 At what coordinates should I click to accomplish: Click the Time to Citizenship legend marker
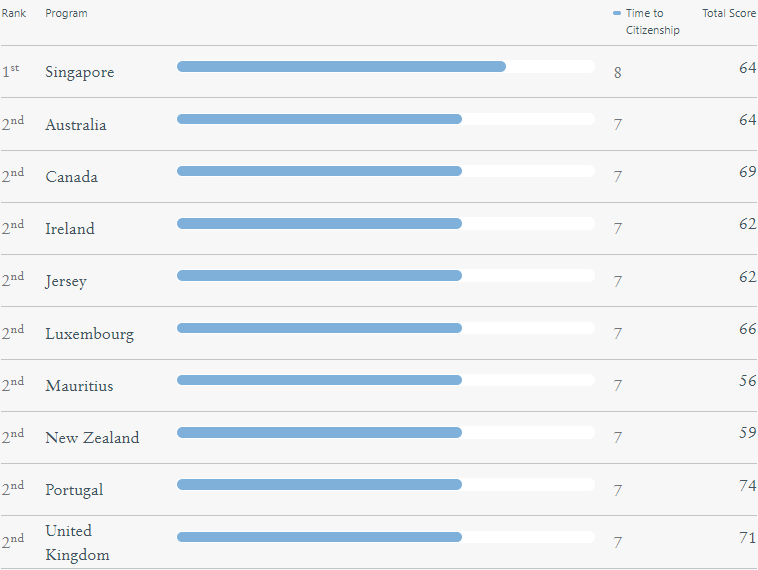(x=616, y=13)
